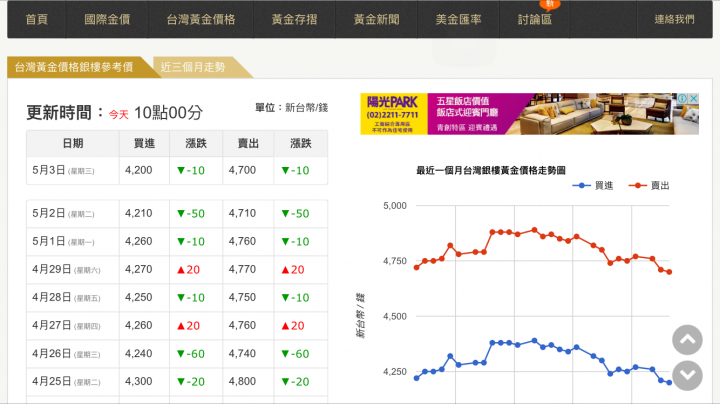Close the ad with the X icon
This screenshot has width=720, height=404.
click(x=694, y=98)
